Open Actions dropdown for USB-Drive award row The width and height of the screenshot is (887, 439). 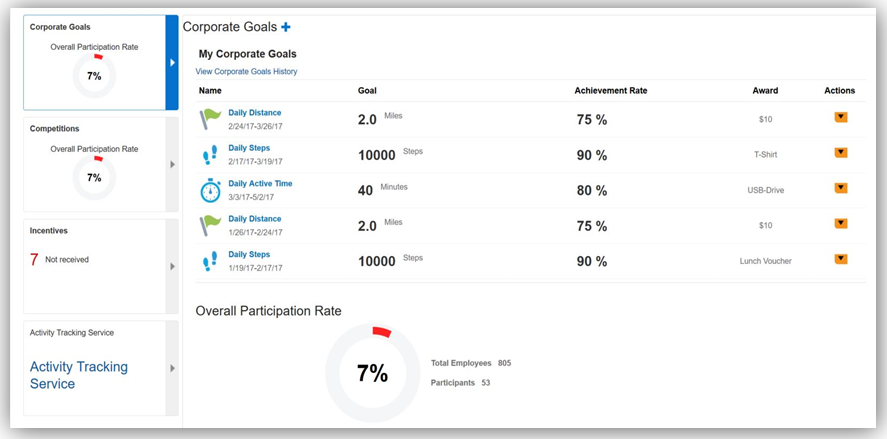pyautogui.click(x=840, y=188)
